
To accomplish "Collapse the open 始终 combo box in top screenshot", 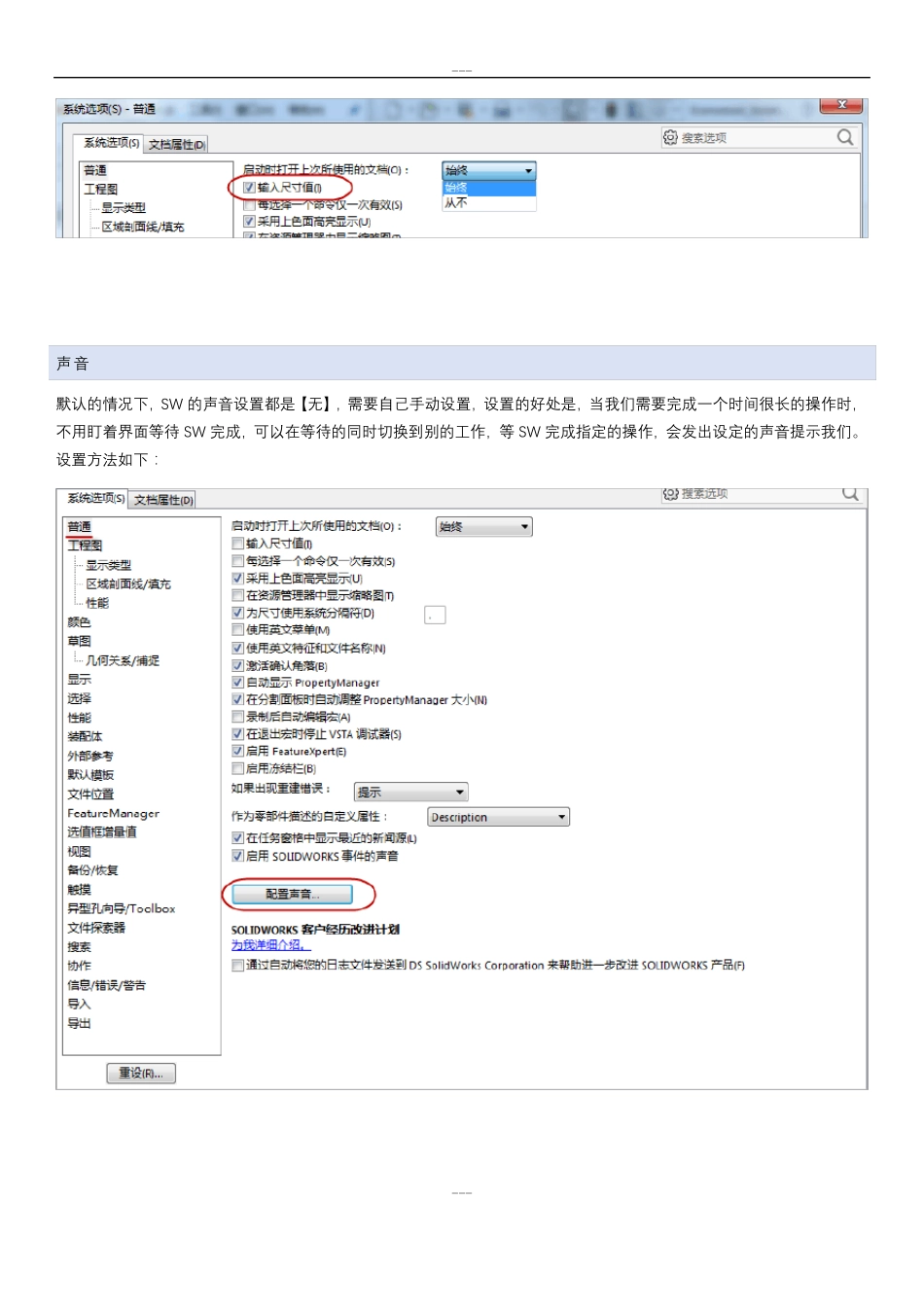I will point(489,170).
